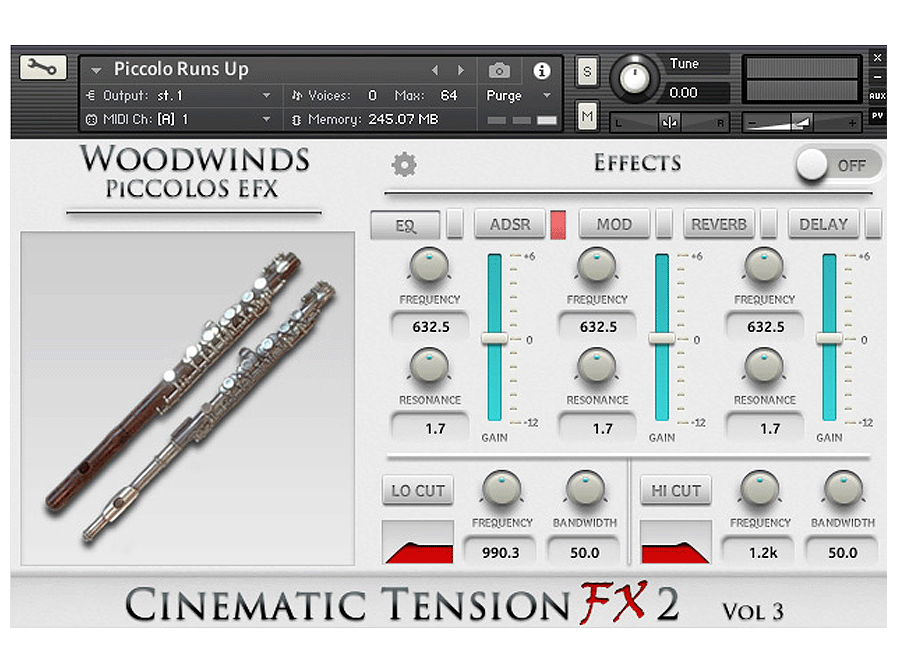Switch the Effects toggle from OFF
This screenshot has width=900, height=672.
tap(838, 165)
